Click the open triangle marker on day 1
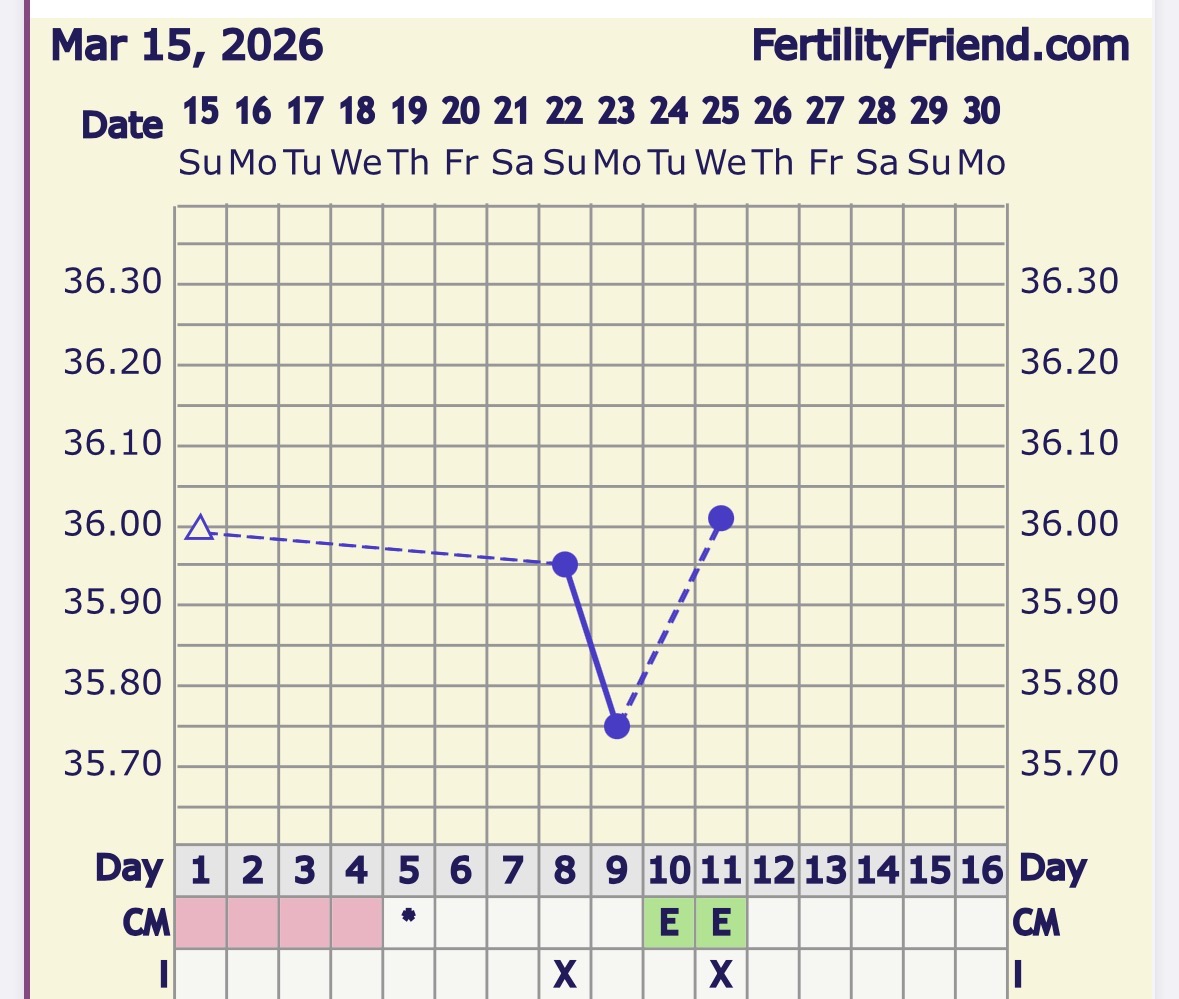Viewport: 1179px width, 999px height. coord(200,528)
